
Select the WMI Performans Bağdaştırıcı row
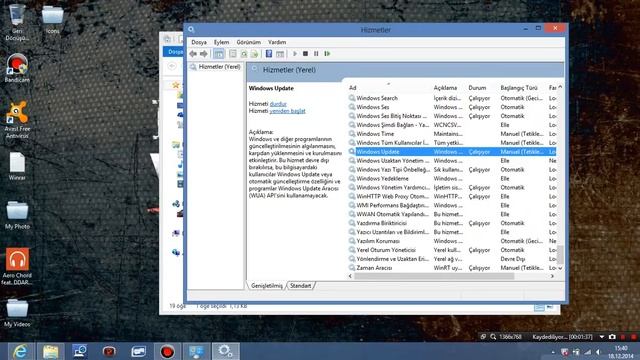click(x=451, y=205)
